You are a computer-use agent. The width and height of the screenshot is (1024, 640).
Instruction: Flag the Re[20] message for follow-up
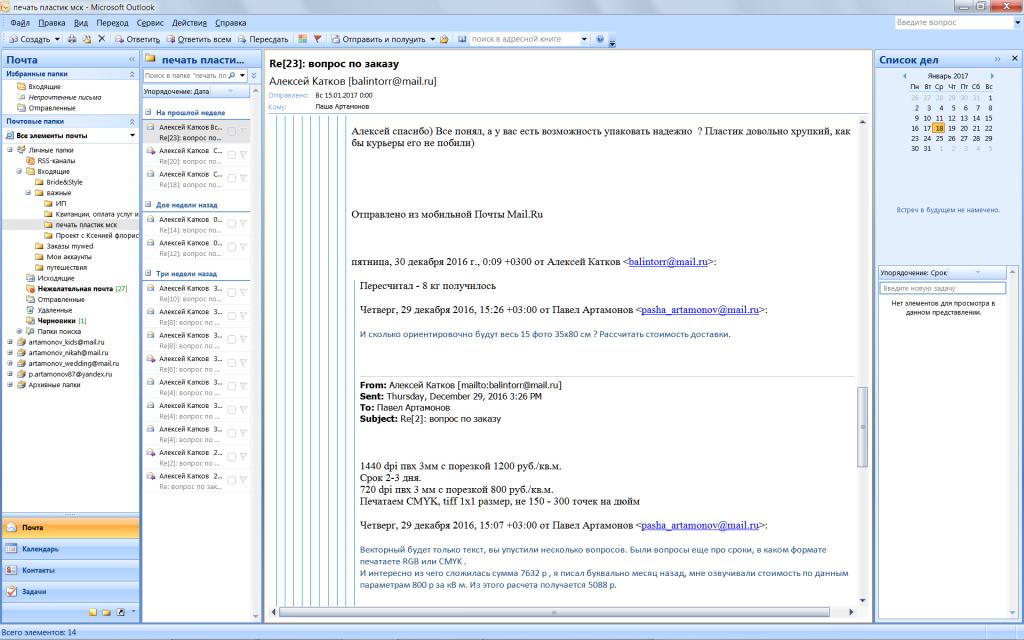[x=243, y=155]
